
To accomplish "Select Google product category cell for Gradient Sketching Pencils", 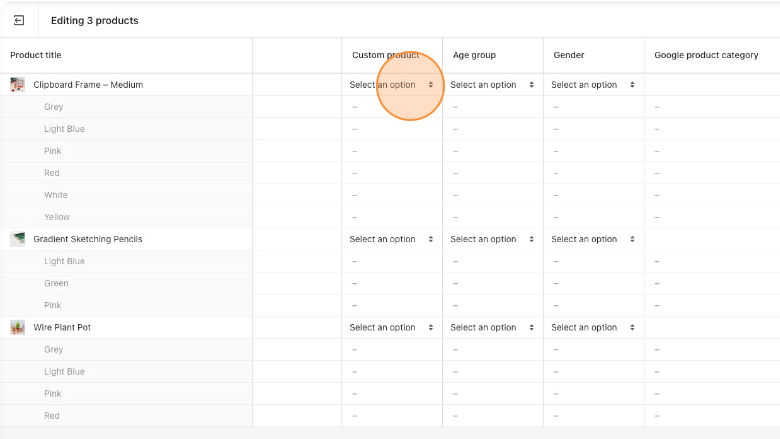I will [712, 239].
